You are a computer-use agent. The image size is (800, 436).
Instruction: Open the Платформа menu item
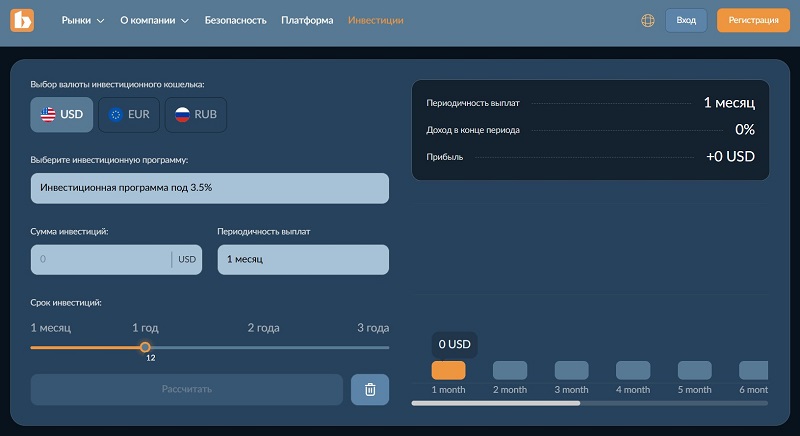[307, 20]
